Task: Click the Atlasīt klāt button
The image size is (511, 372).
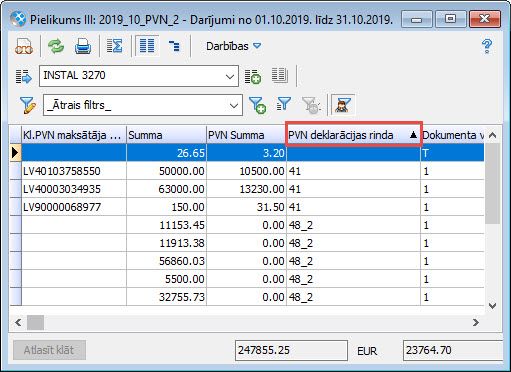Action: point(49,350)
